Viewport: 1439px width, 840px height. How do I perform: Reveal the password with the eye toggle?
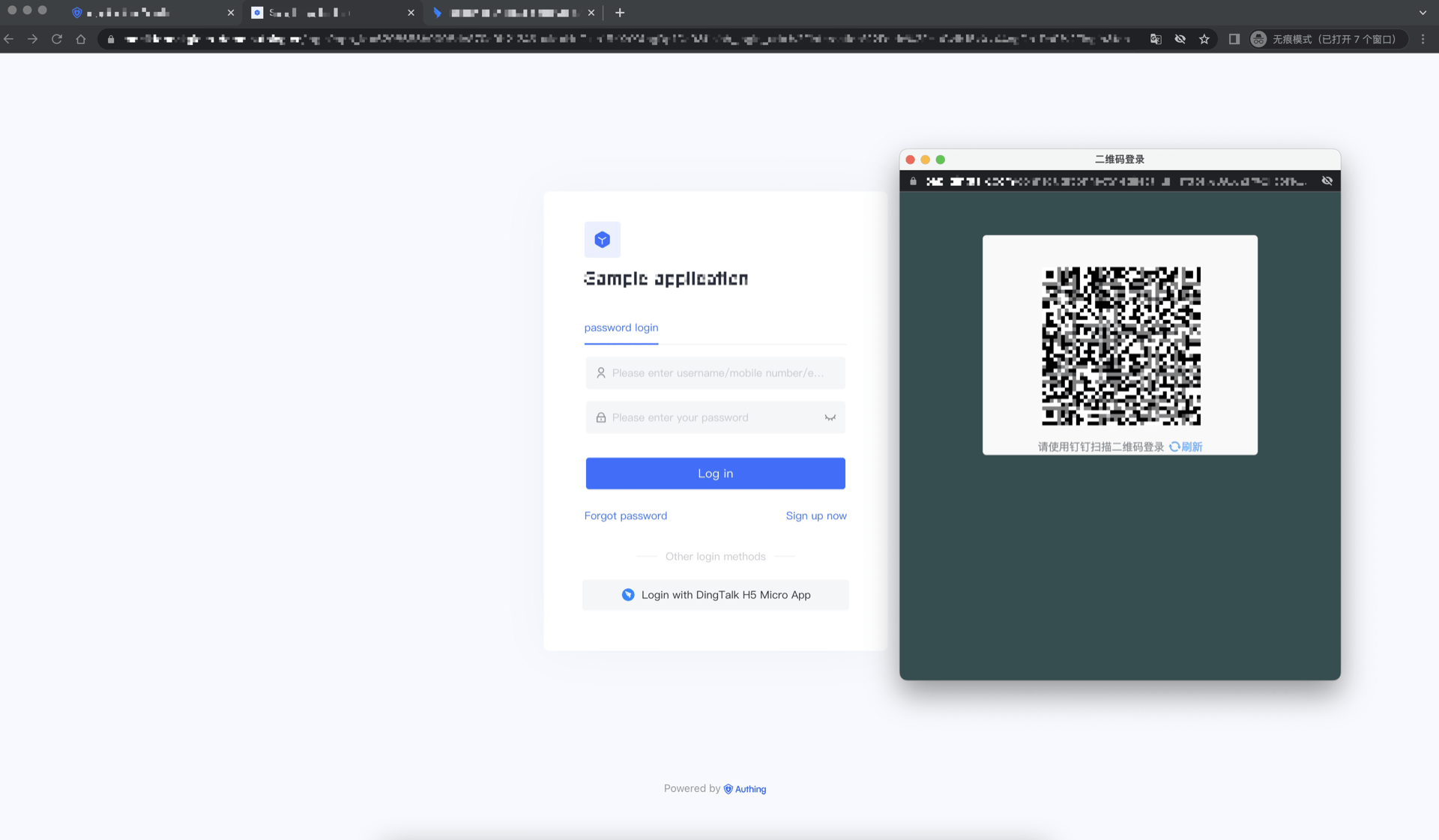829,417
